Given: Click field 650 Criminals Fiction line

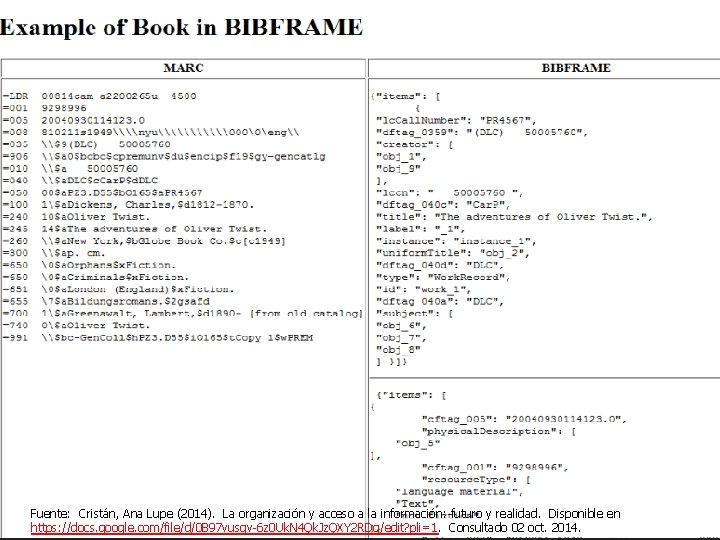Looking at the screenshot, I should [96, 277].
